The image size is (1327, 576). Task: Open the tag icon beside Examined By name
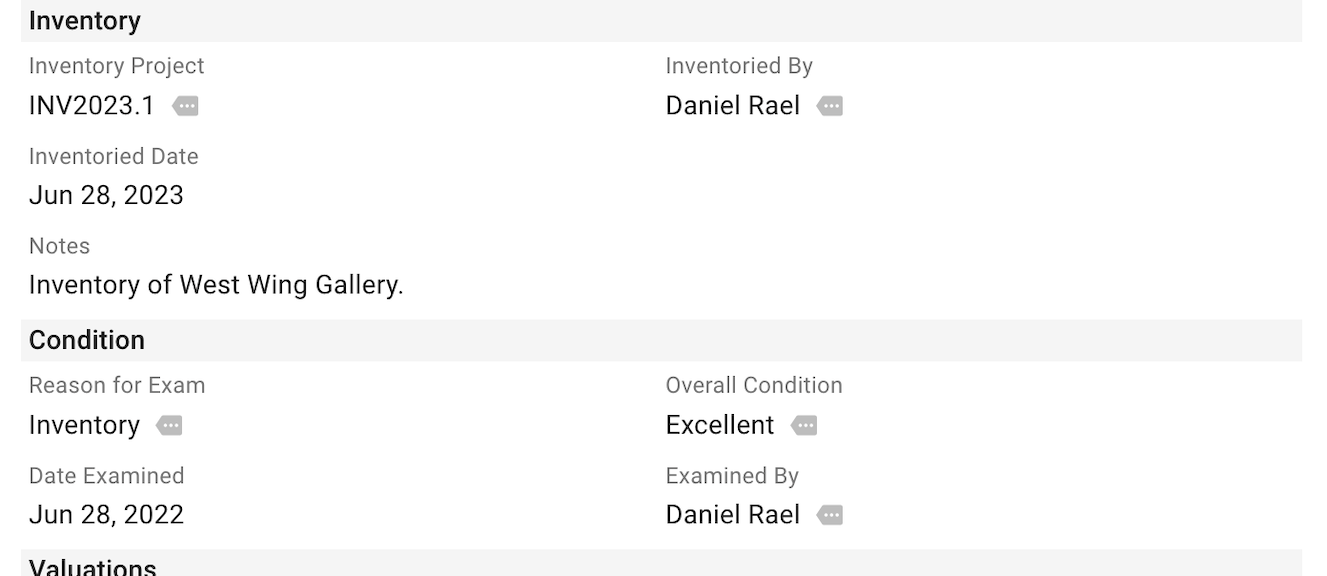(831, 515)
